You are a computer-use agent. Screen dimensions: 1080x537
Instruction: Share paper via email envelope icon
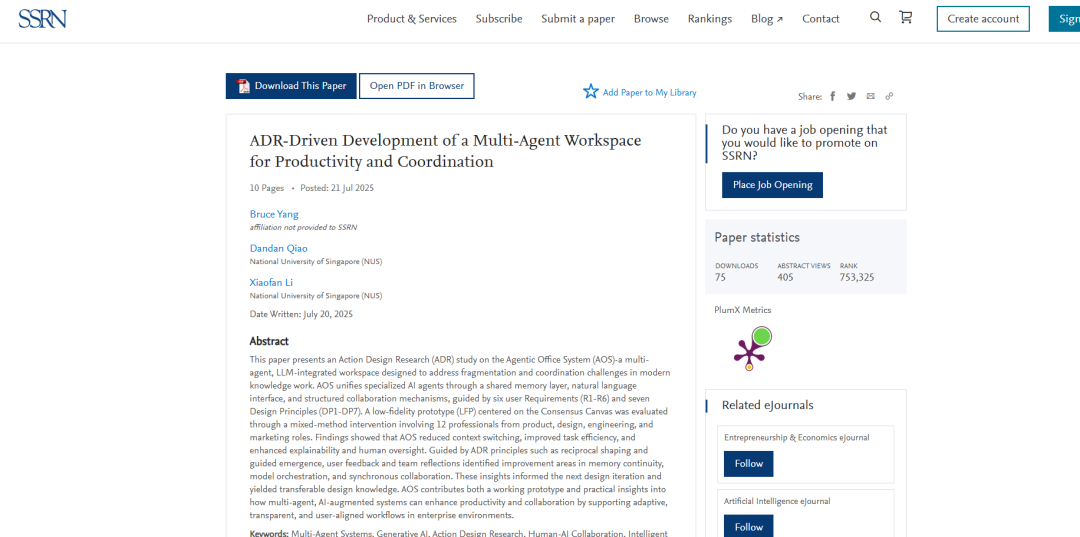pos(871,96)
